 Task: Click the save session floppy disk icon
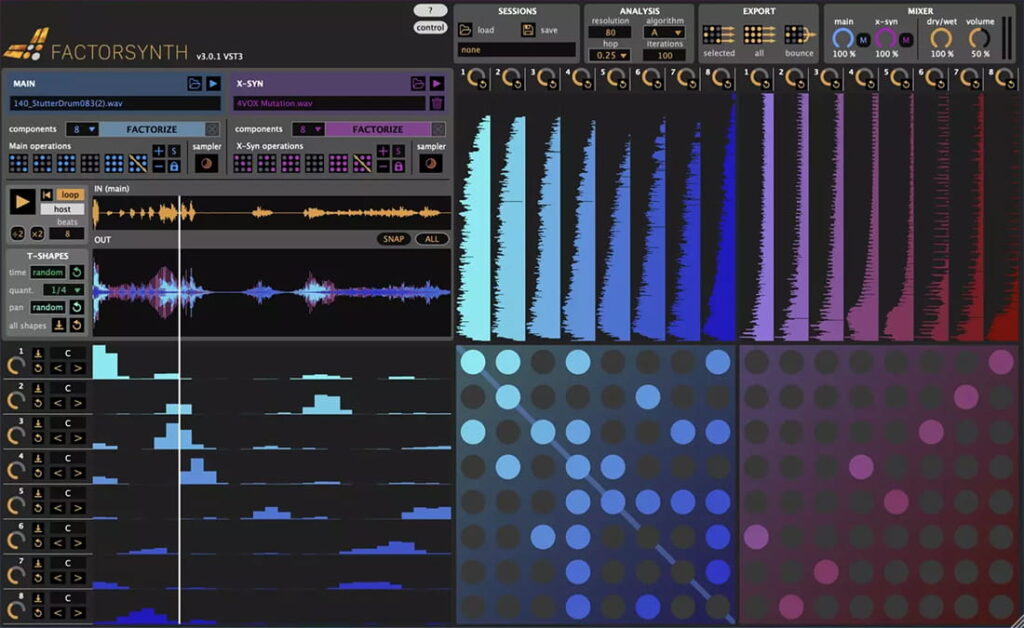click(528, 30)
